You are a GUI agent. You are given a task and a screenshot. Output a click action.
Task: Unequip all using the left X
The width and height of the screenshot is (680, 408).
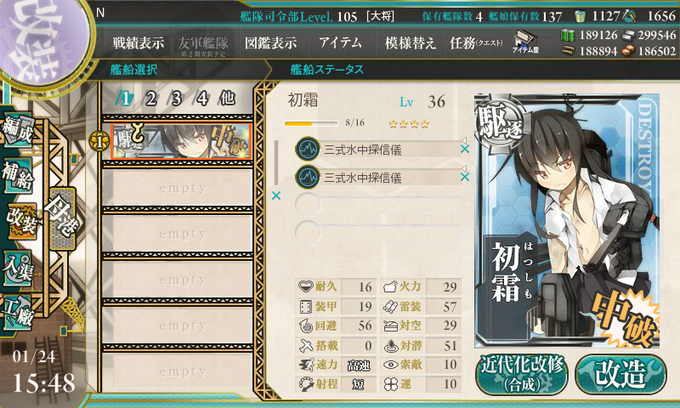pos(276,196)
